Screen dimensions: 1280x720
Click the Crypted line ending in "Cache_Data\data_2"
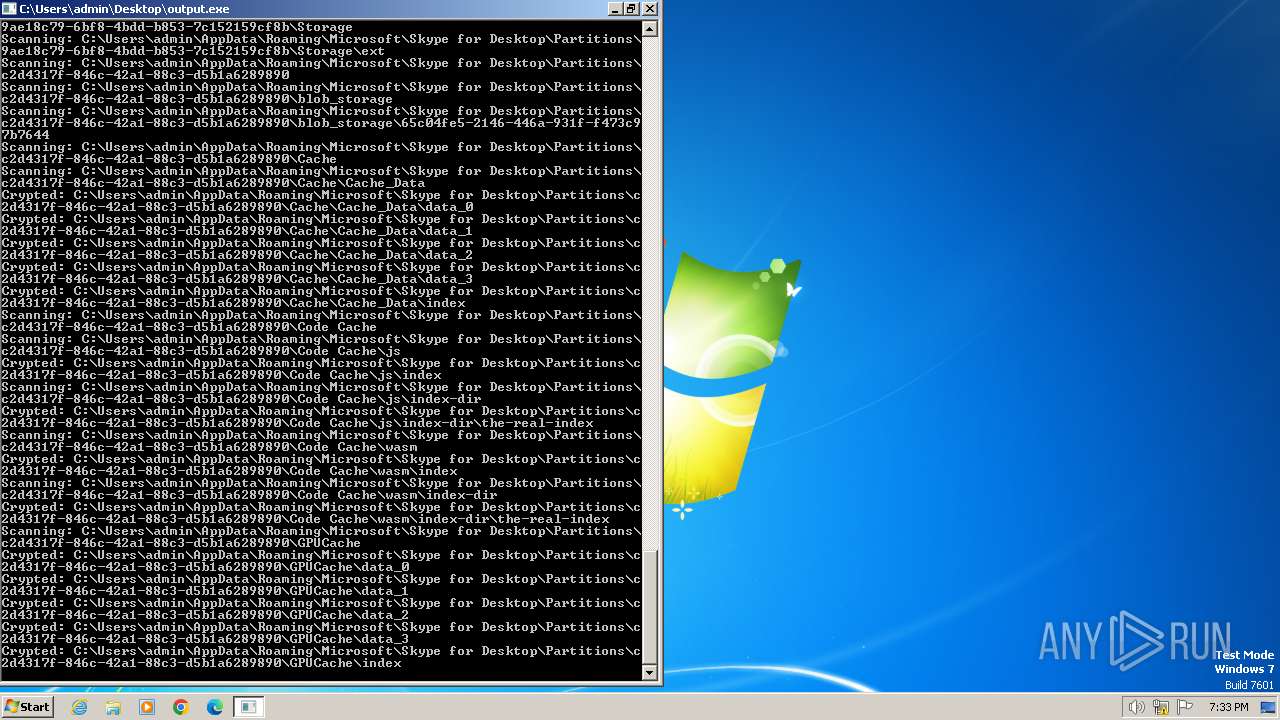pyautogui.click(x=321, y=249)
